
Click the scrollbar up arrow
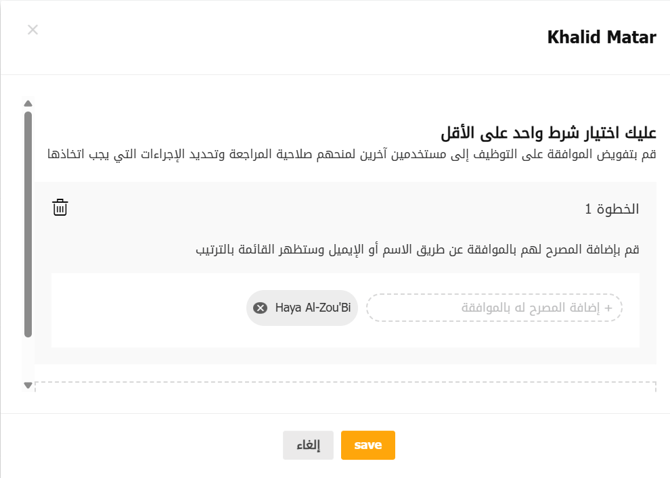pos(28,103)
